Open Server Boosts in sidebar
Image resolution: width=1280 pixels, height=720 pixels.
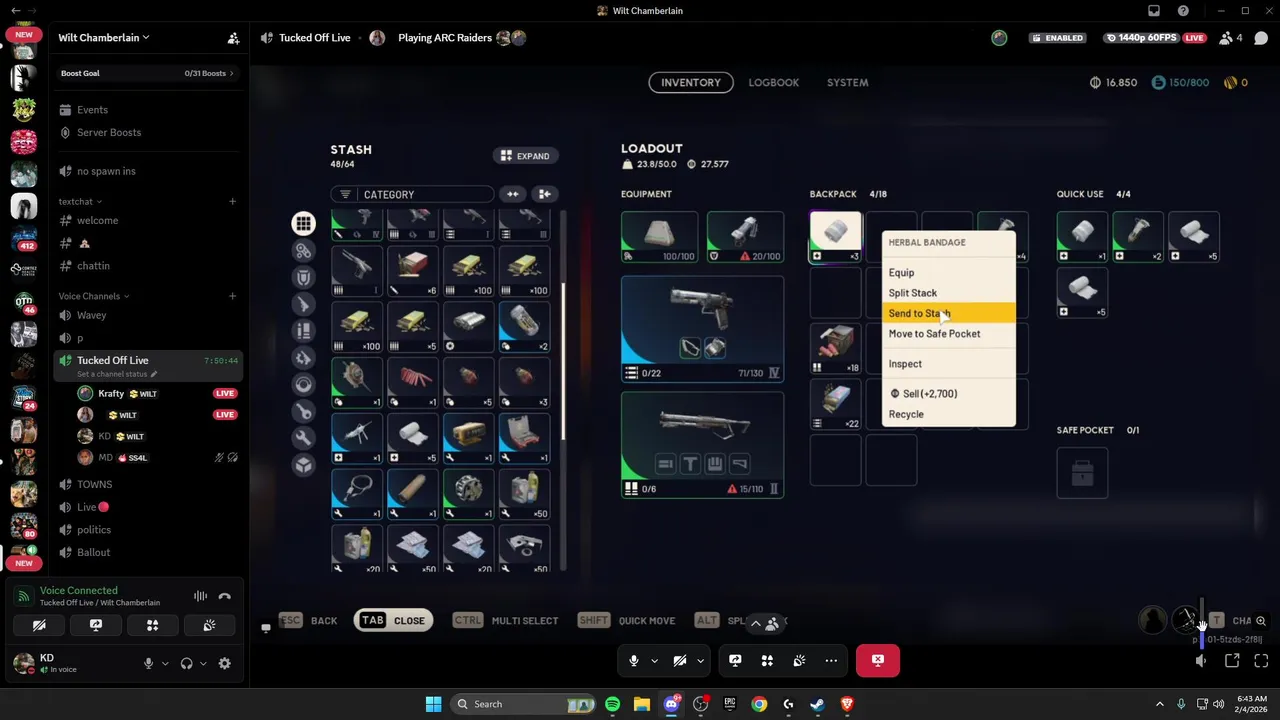pos(148,132)
